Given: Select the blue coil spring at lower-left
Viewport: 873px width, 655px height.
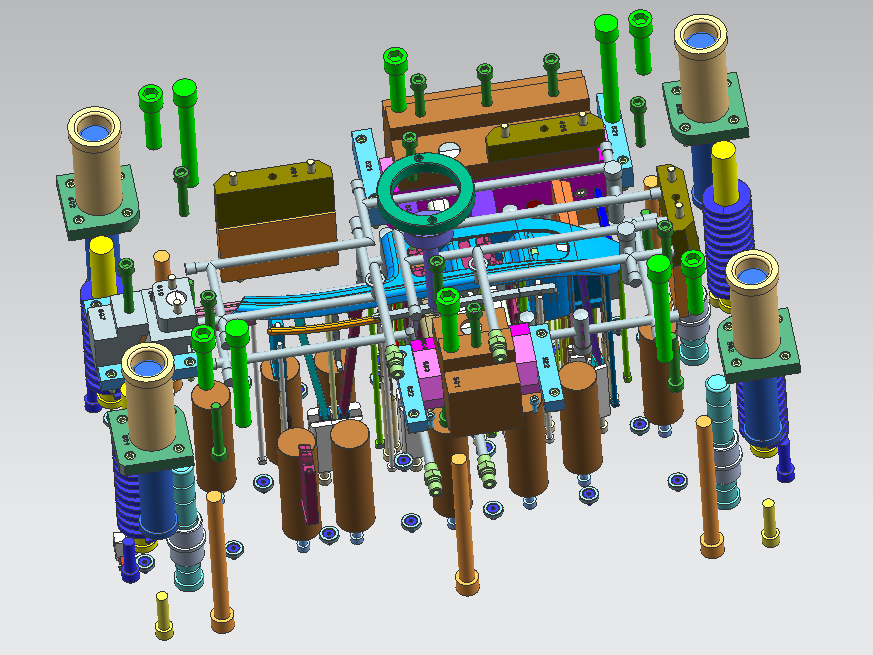Looking at the screenshot, I should pyautogui.click(x=129, y=497).
